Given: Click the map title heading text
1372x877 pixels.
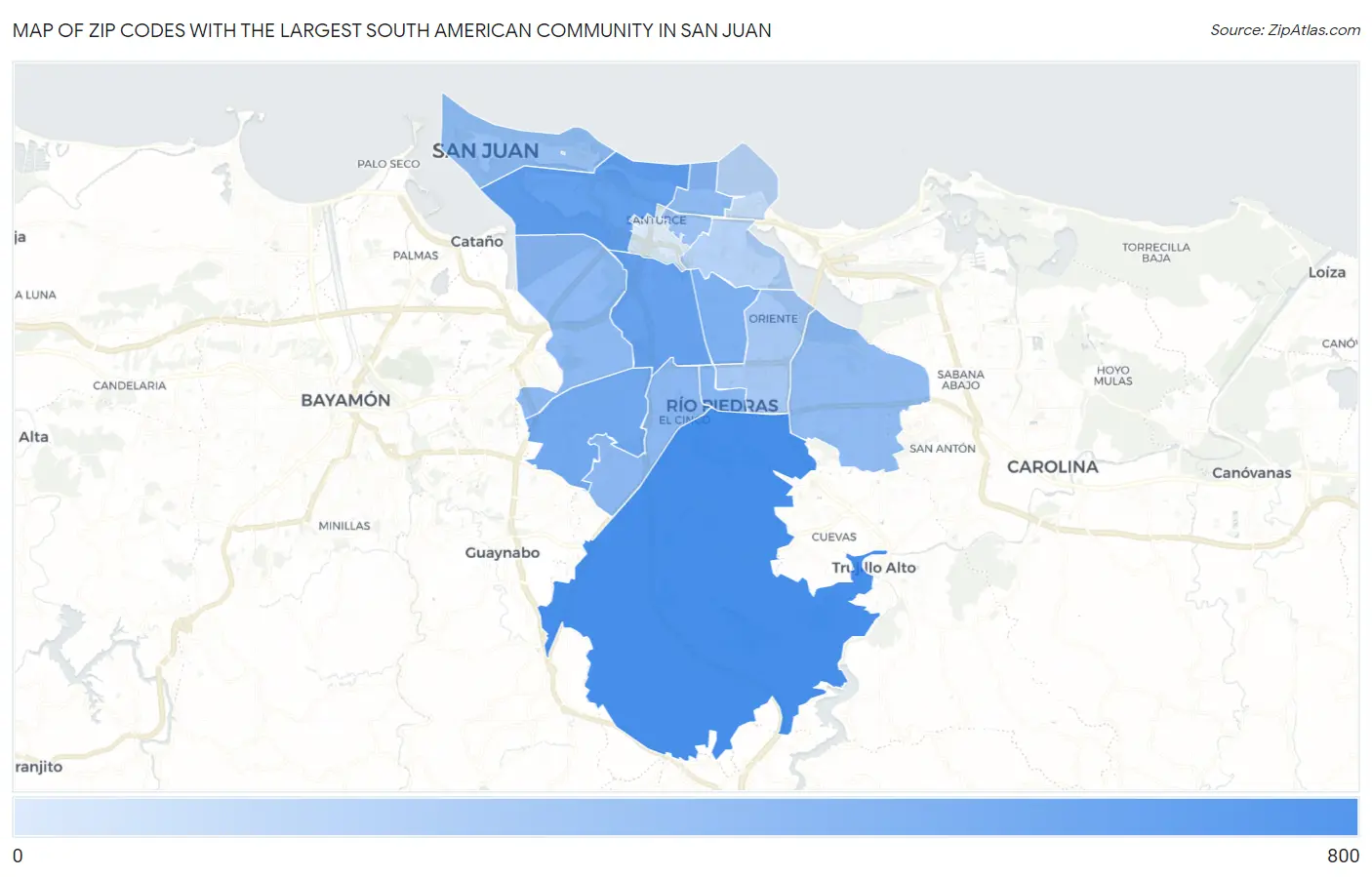Looking at the screenshot, I should (391, 30).
